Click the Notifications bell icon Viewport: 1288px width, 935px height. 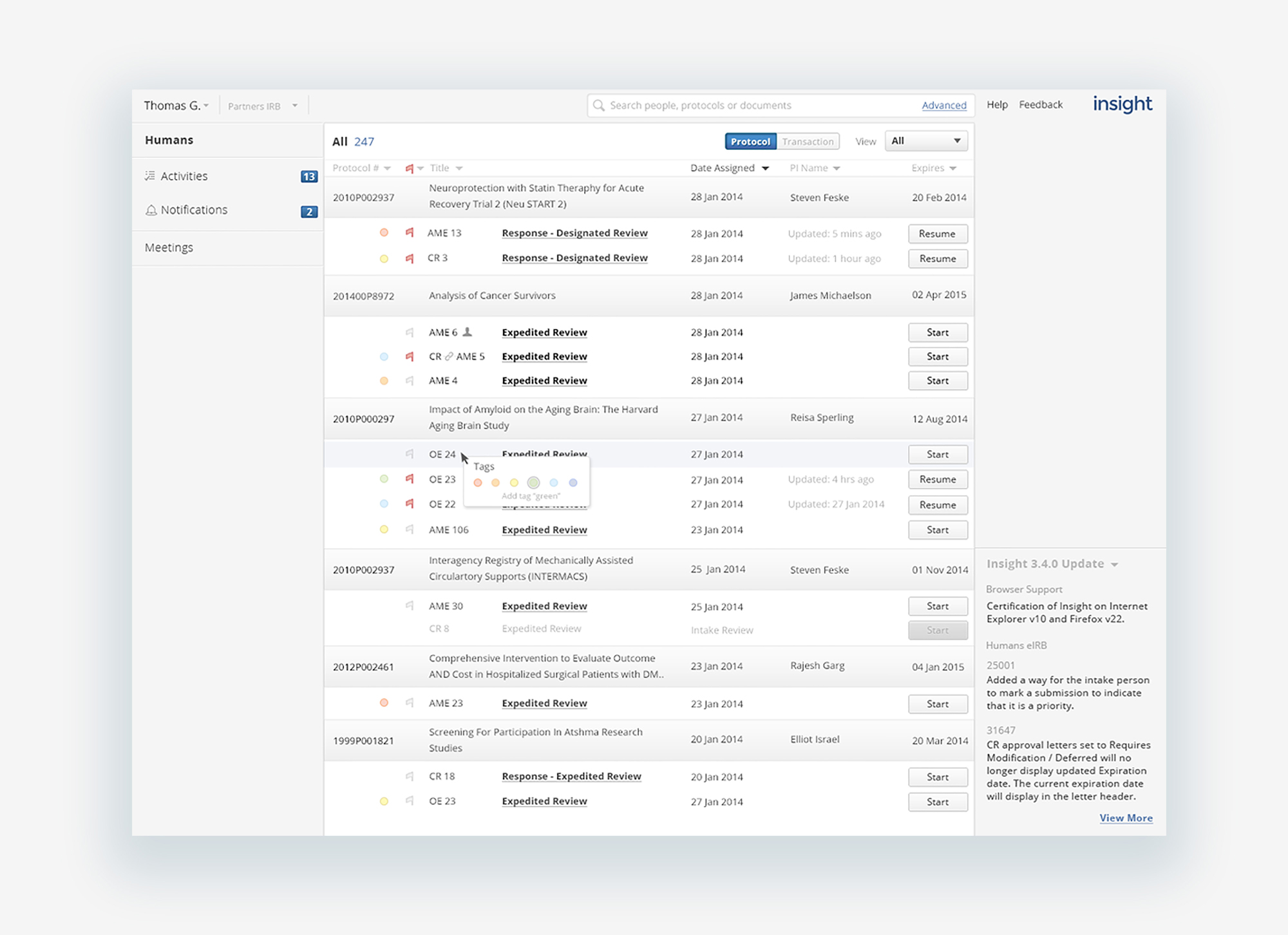[x=151, y=210]
